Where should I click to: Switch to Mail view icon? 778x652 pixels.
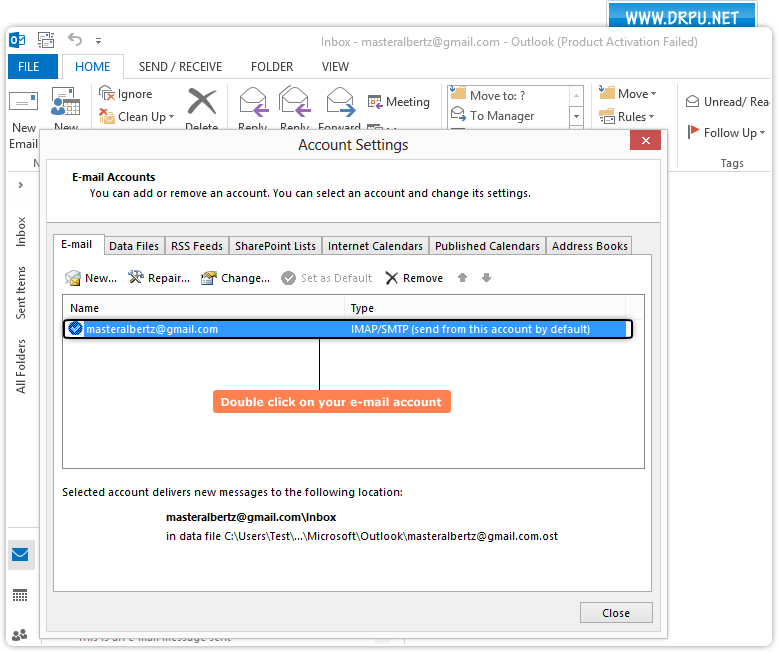click(21, 554)
